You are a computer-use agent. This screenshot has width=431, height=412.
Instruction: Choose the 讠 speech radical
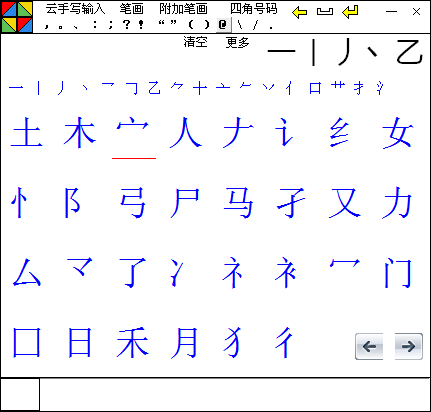coord(284,132)
